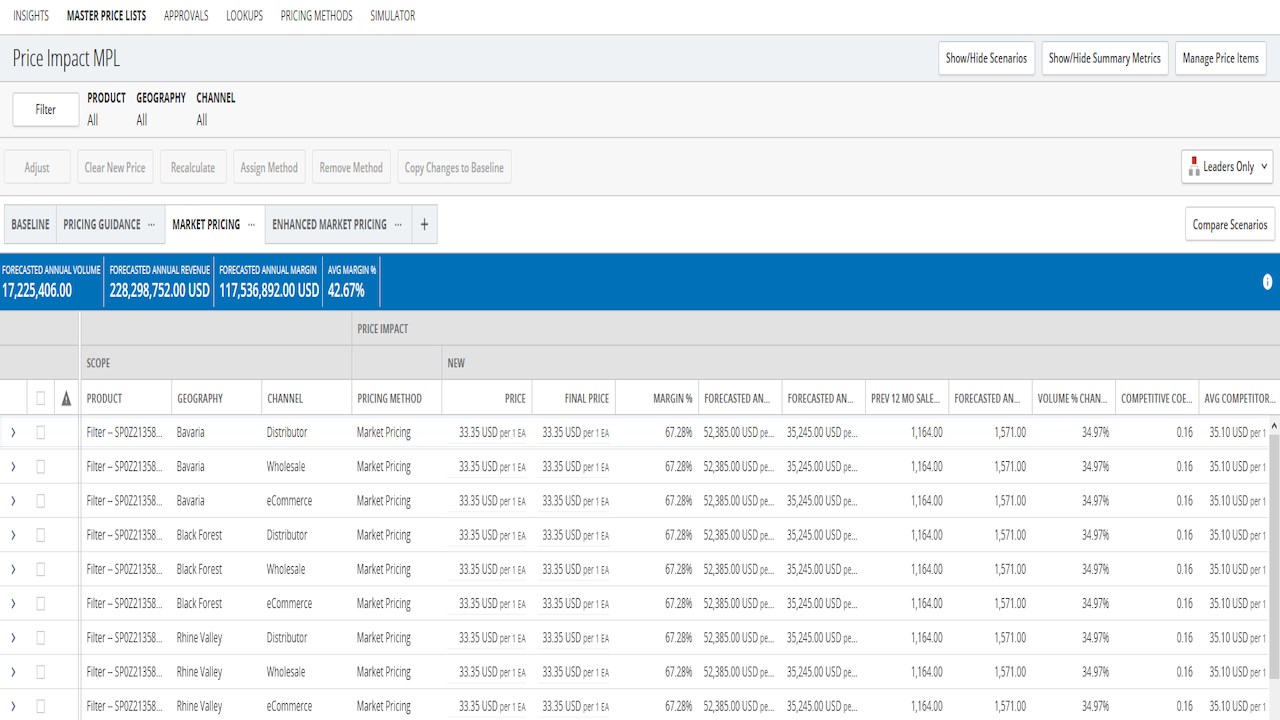This screenshot has height=720, width=1280.
Task: Expand the Rhine Valley Wholesale row
Action: [x=13, y=672]
